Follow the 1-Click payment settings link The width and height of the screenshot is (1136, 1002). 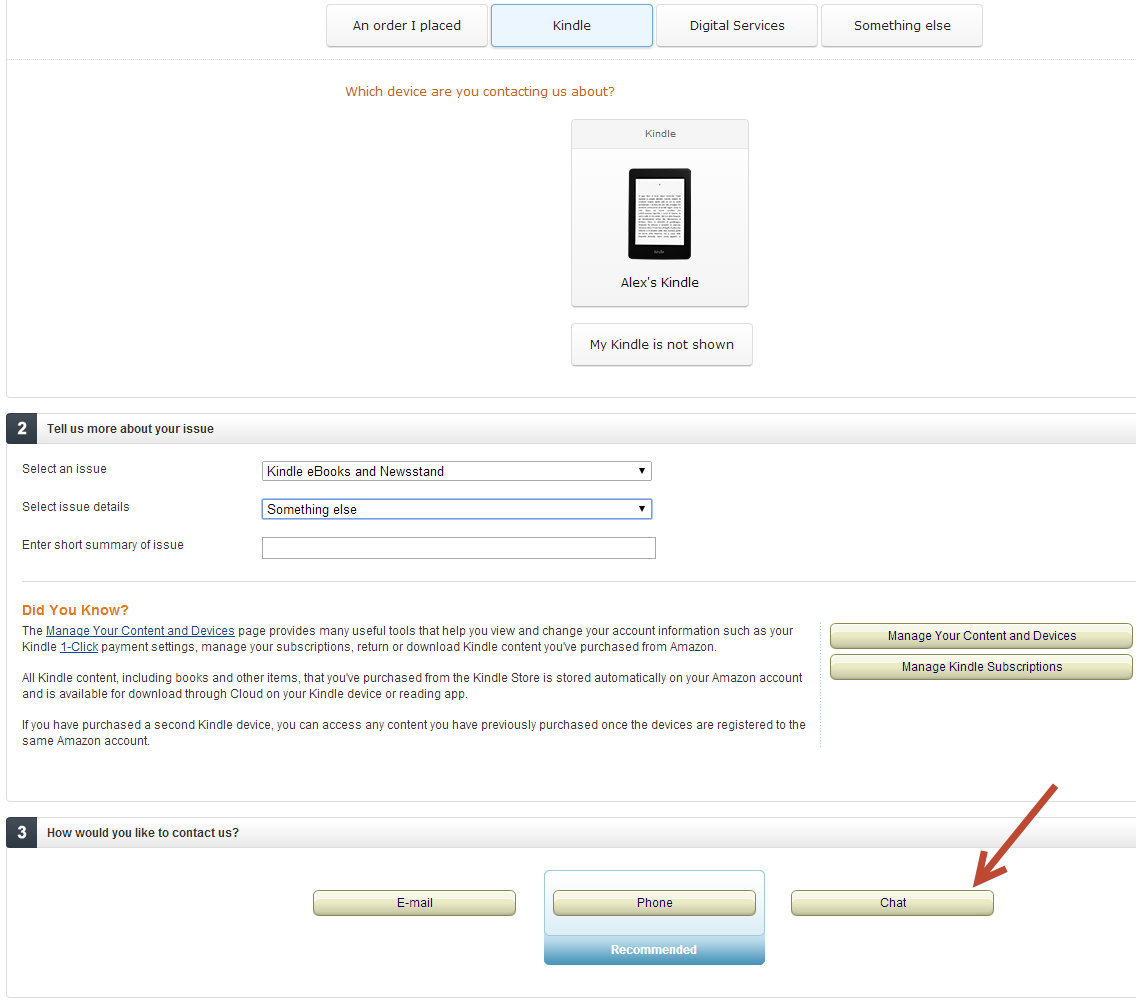[79, 647]
